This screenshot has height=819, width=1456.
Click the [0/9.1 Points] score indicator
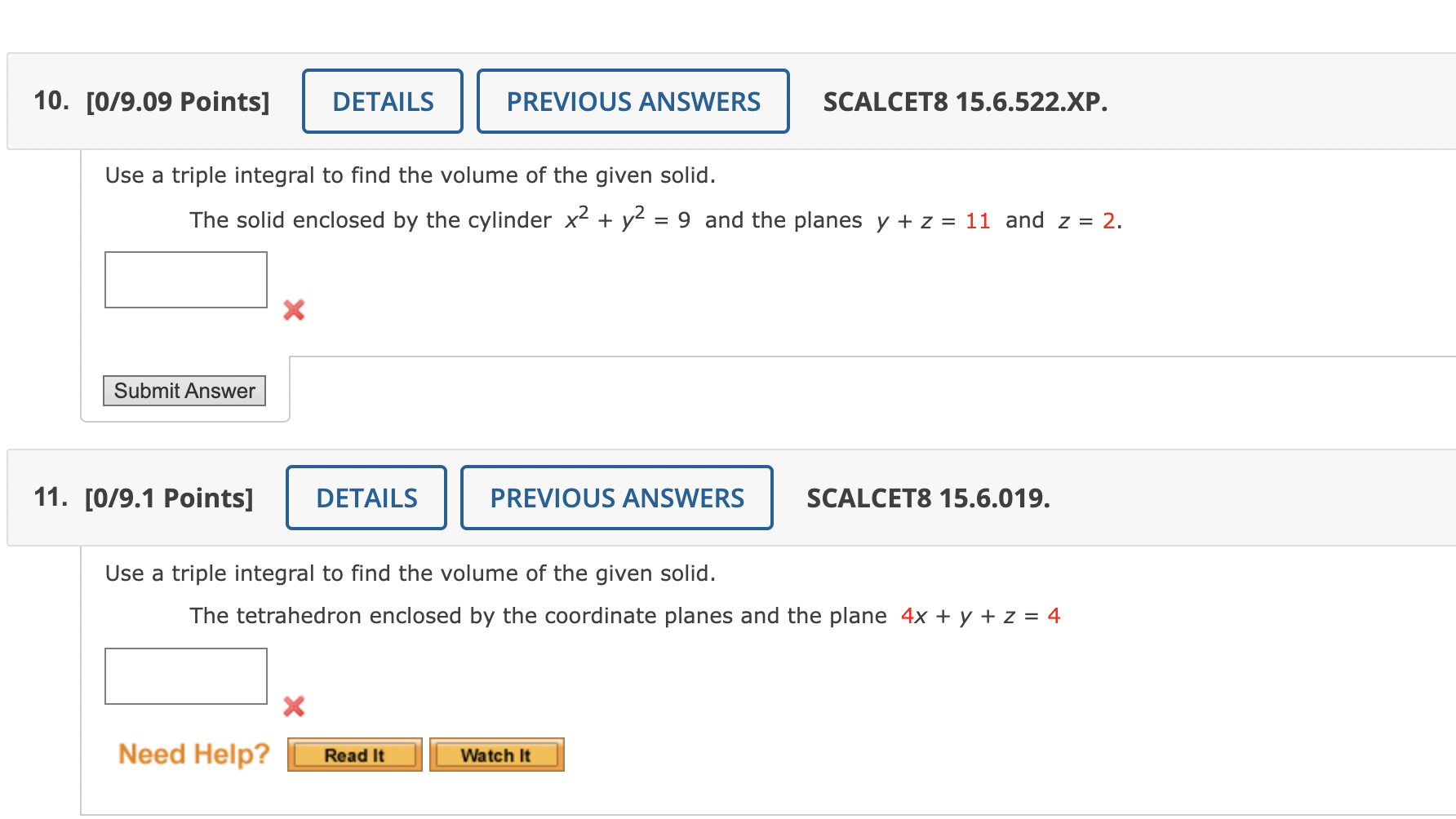(168, 498)
